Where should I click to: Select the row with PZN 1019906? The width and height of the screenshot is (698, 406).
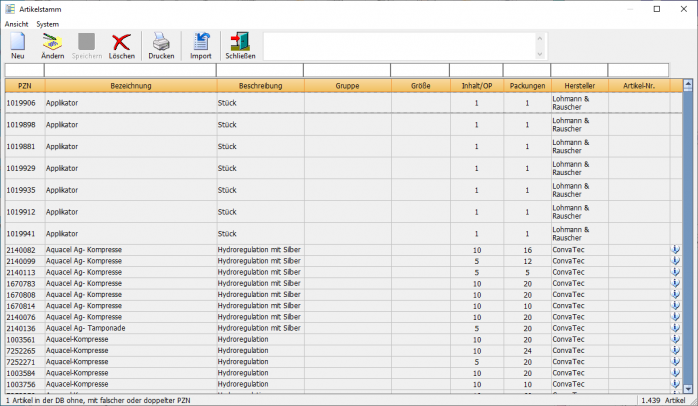343,103
